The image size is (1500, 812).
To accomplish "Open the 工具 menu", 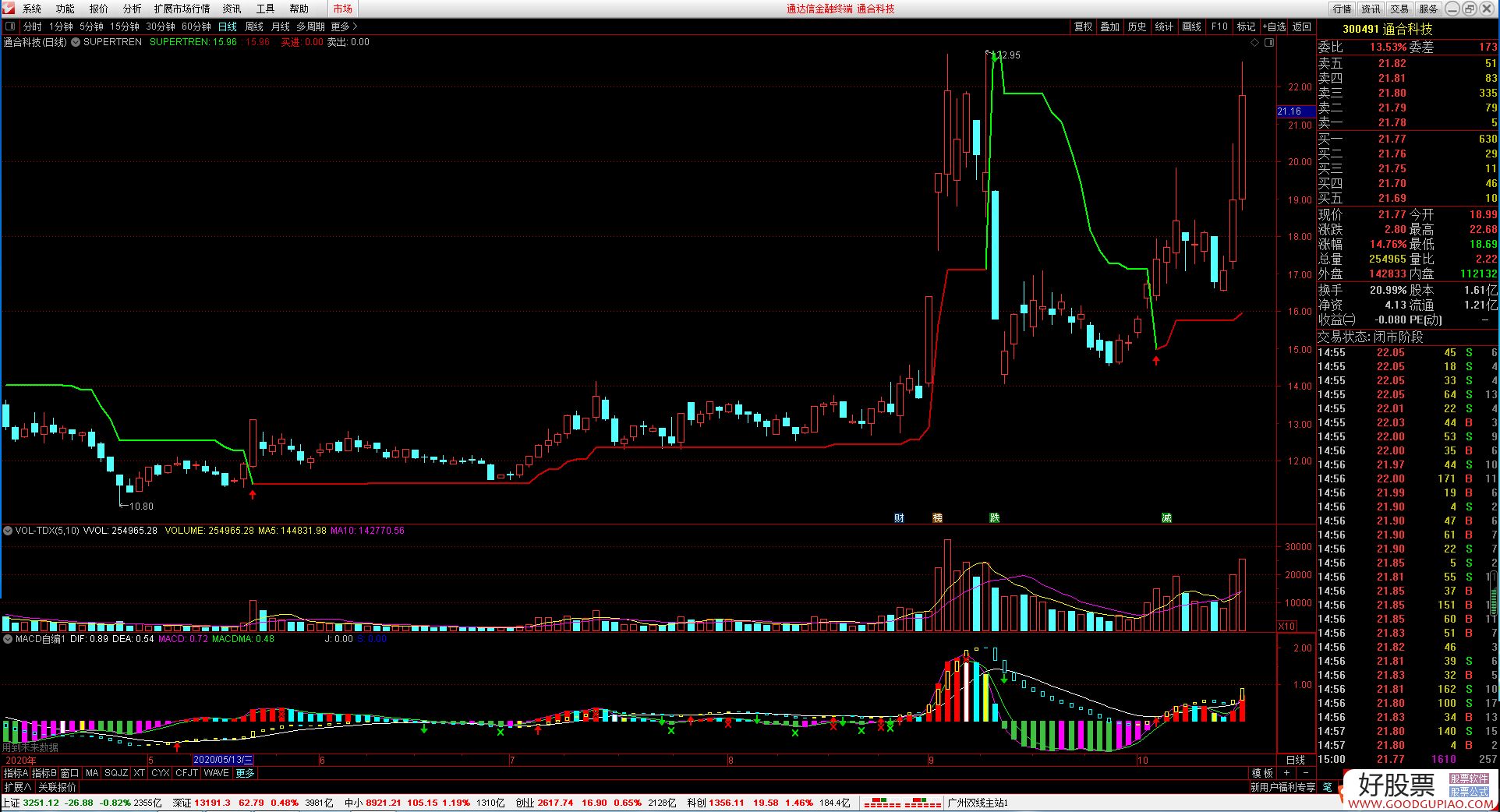I will (265, 9).
